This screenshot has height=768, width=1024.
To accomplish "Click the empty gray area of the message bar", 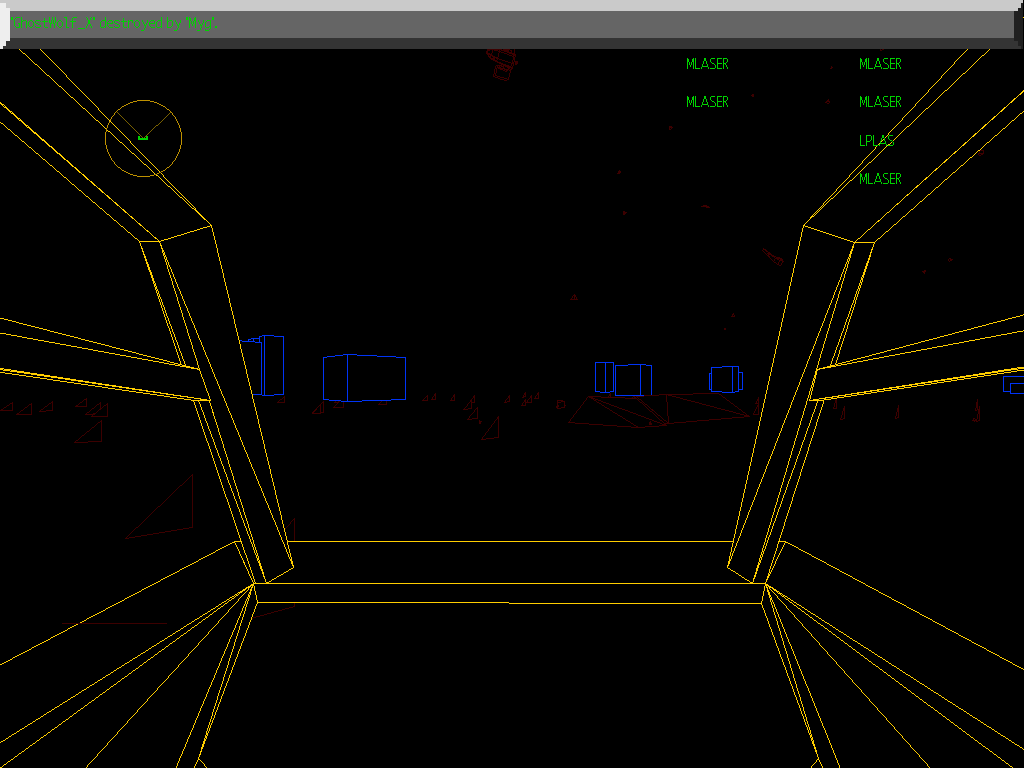I will (x=600, y=24).
